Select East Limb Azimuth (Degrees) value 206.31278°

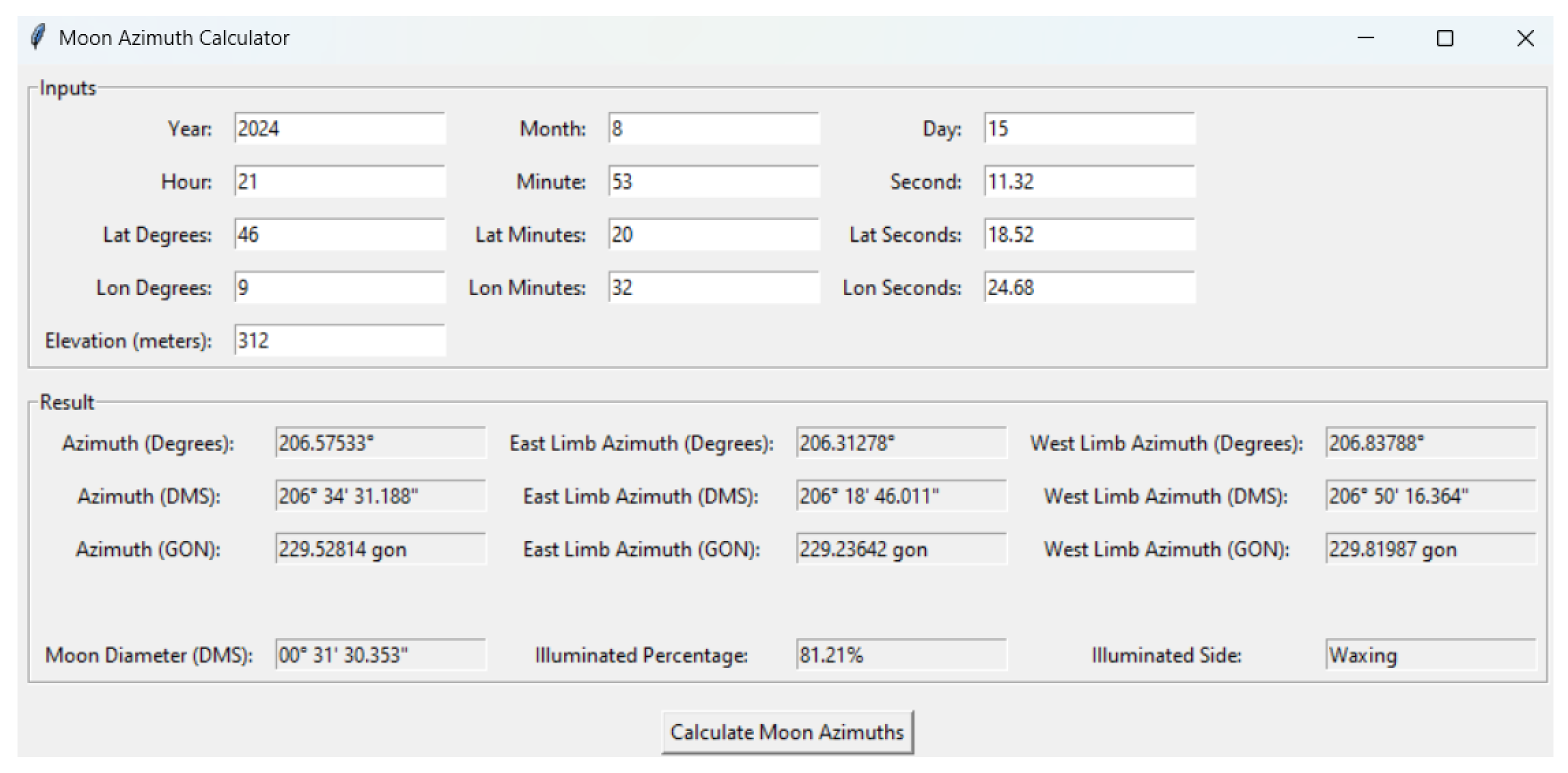[x=901, y=442]
